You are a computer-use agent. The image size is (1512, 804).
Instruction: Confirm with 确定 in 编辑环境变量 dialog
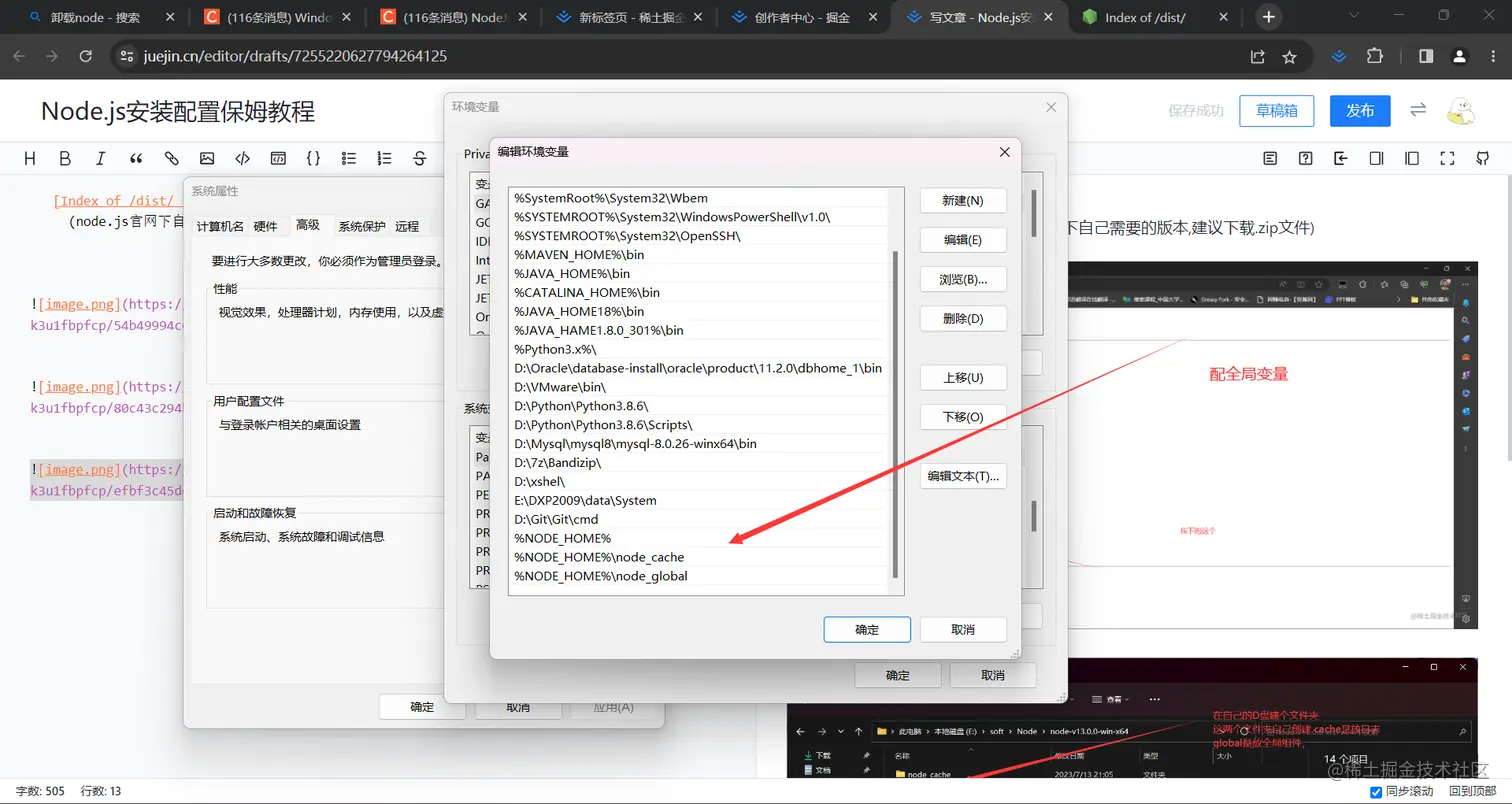tap(867, 630)
